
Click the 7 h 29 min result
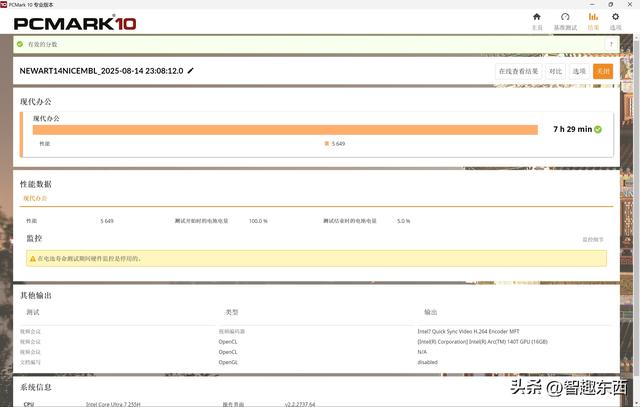(572, 129)
